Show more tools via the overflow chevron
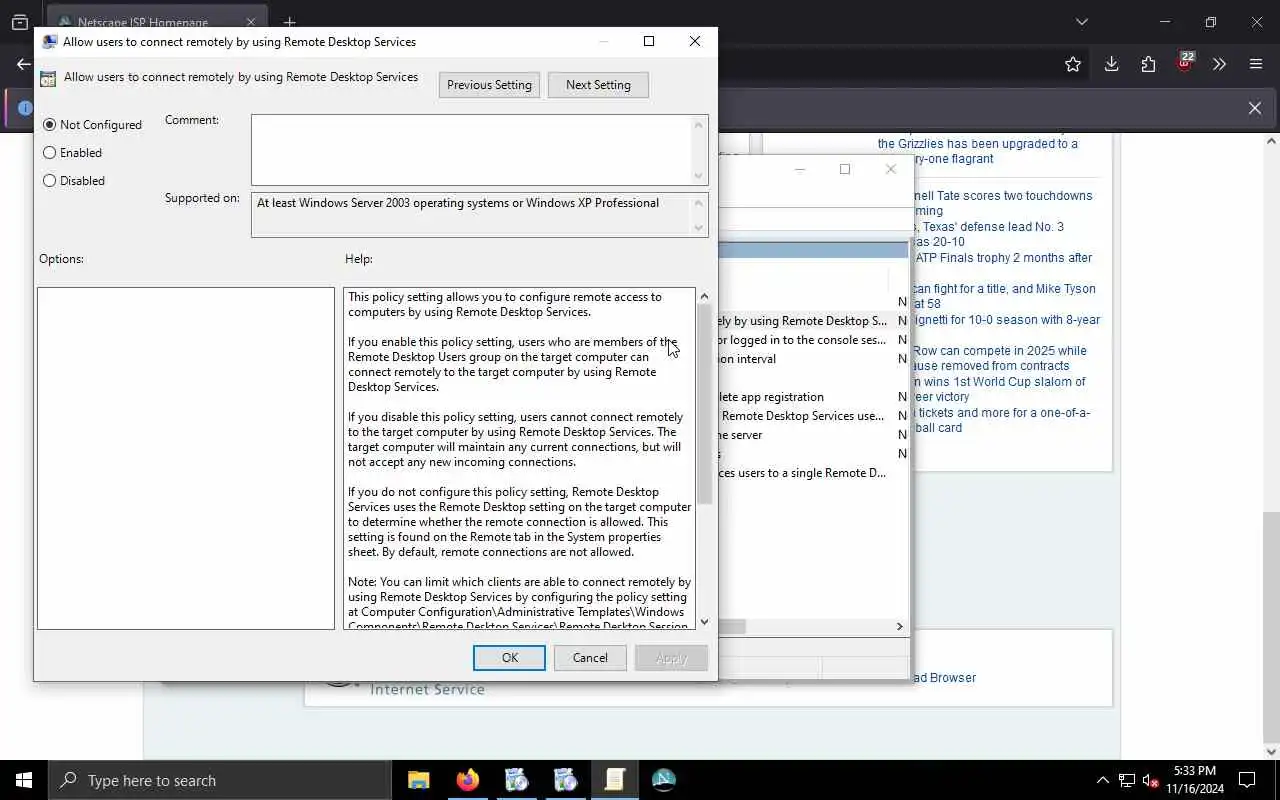1280x800 pixels. 1219,64
